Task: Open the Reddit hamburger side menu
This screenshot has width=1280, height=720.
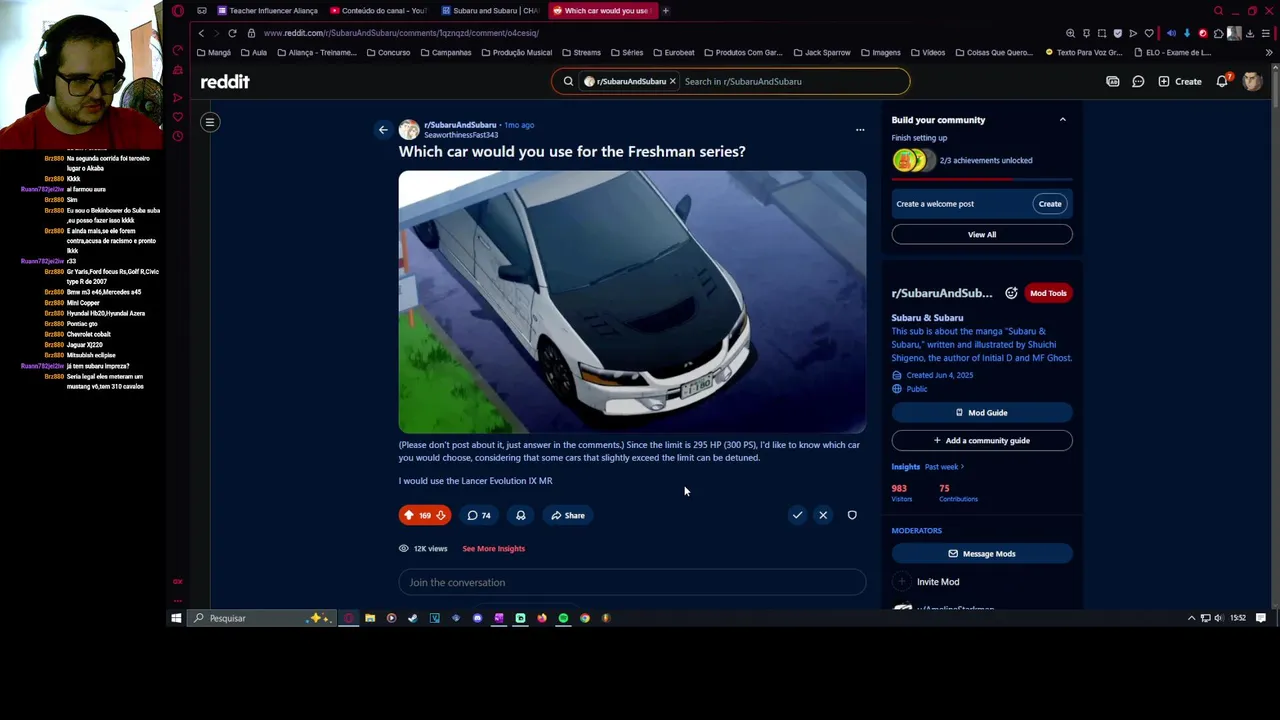Action: 210,122
